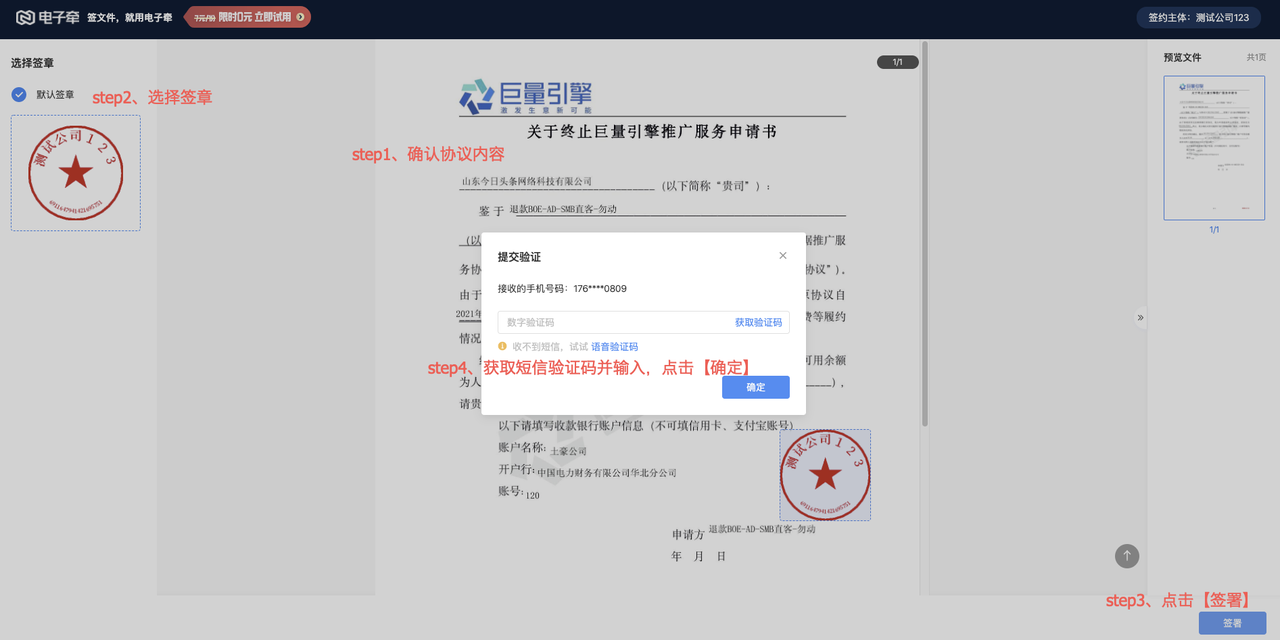Close the 提交验证 dialog with the X
The image size is (1280, 640).
(x=783, y=256)
